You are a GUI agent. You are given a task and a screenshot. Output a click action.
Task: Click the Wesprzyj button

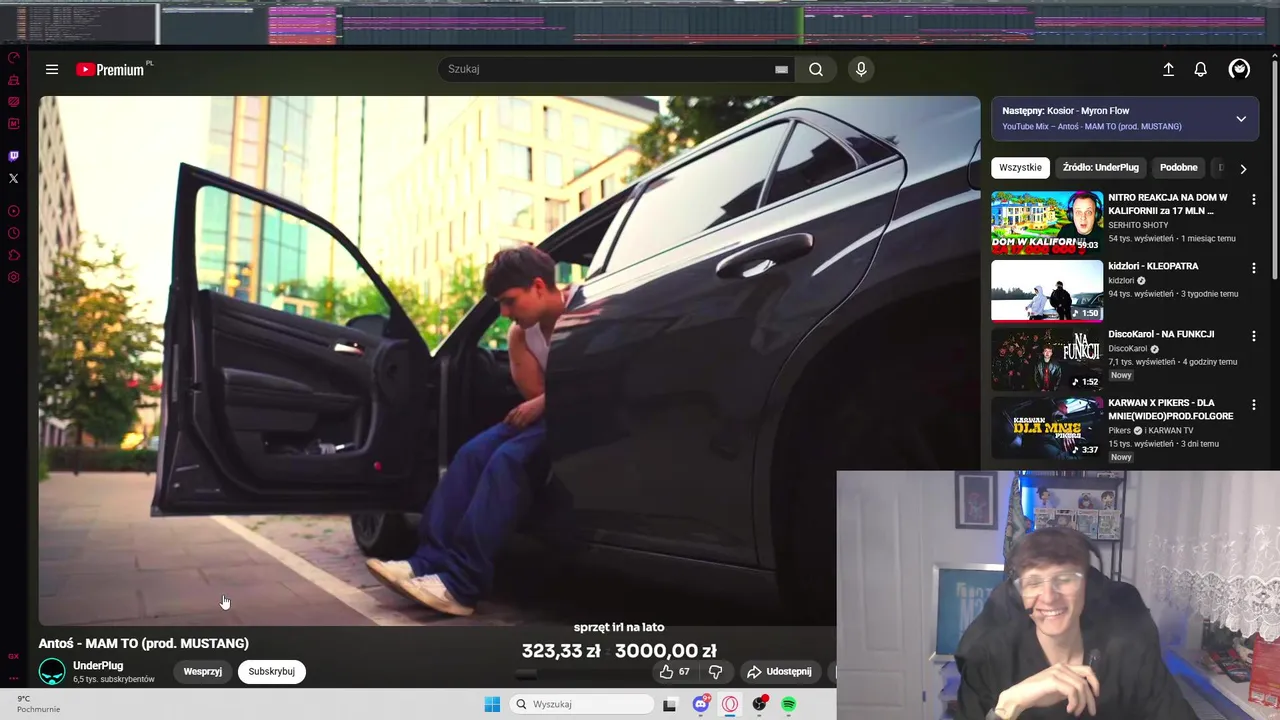[202, 672]
